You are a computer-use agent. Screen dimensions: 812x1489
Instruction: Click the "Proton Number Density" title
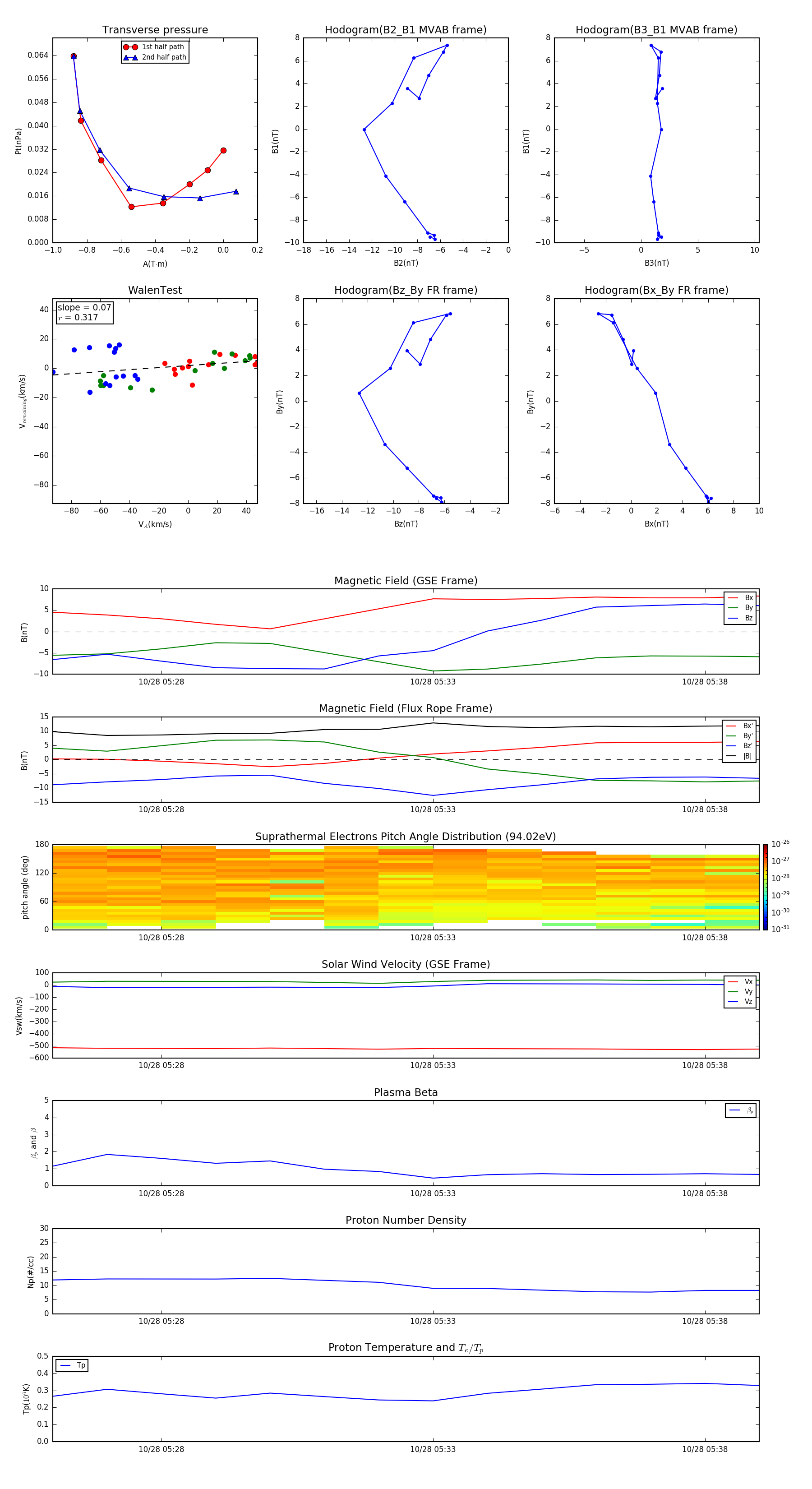point(406,1220)
